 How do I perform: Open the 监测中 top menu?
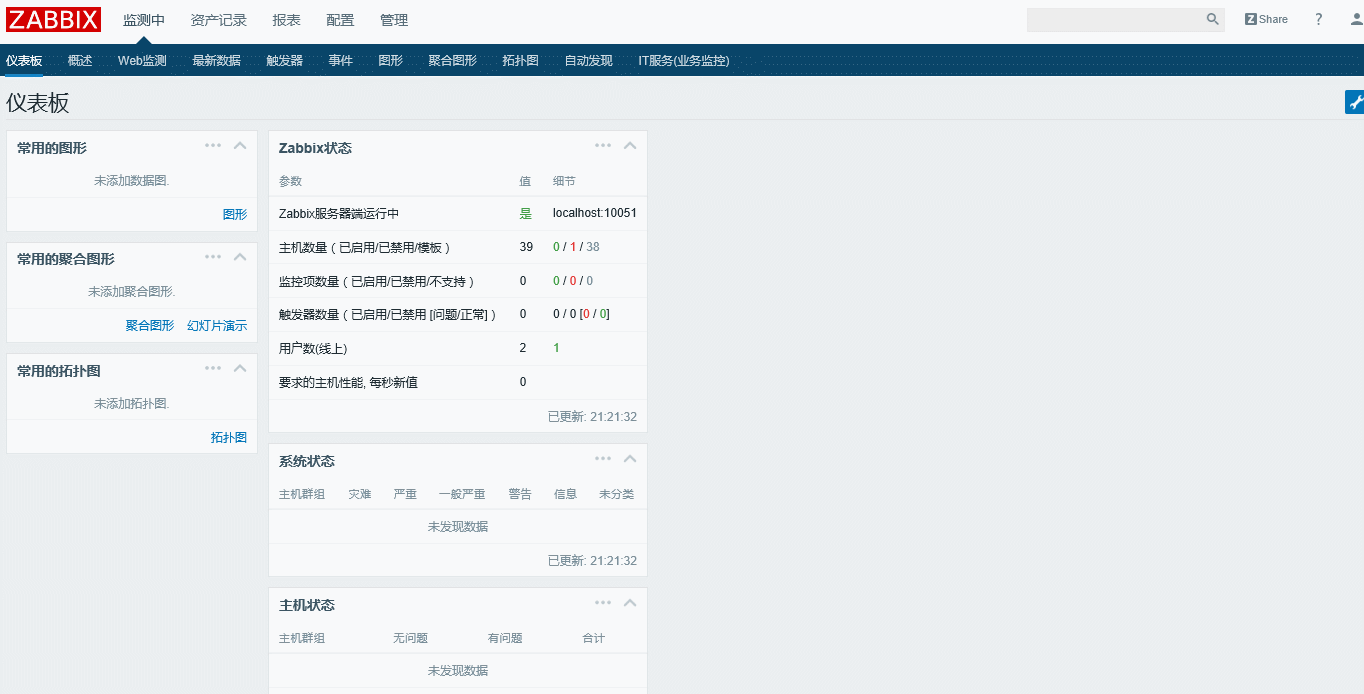tap(144, 20)
